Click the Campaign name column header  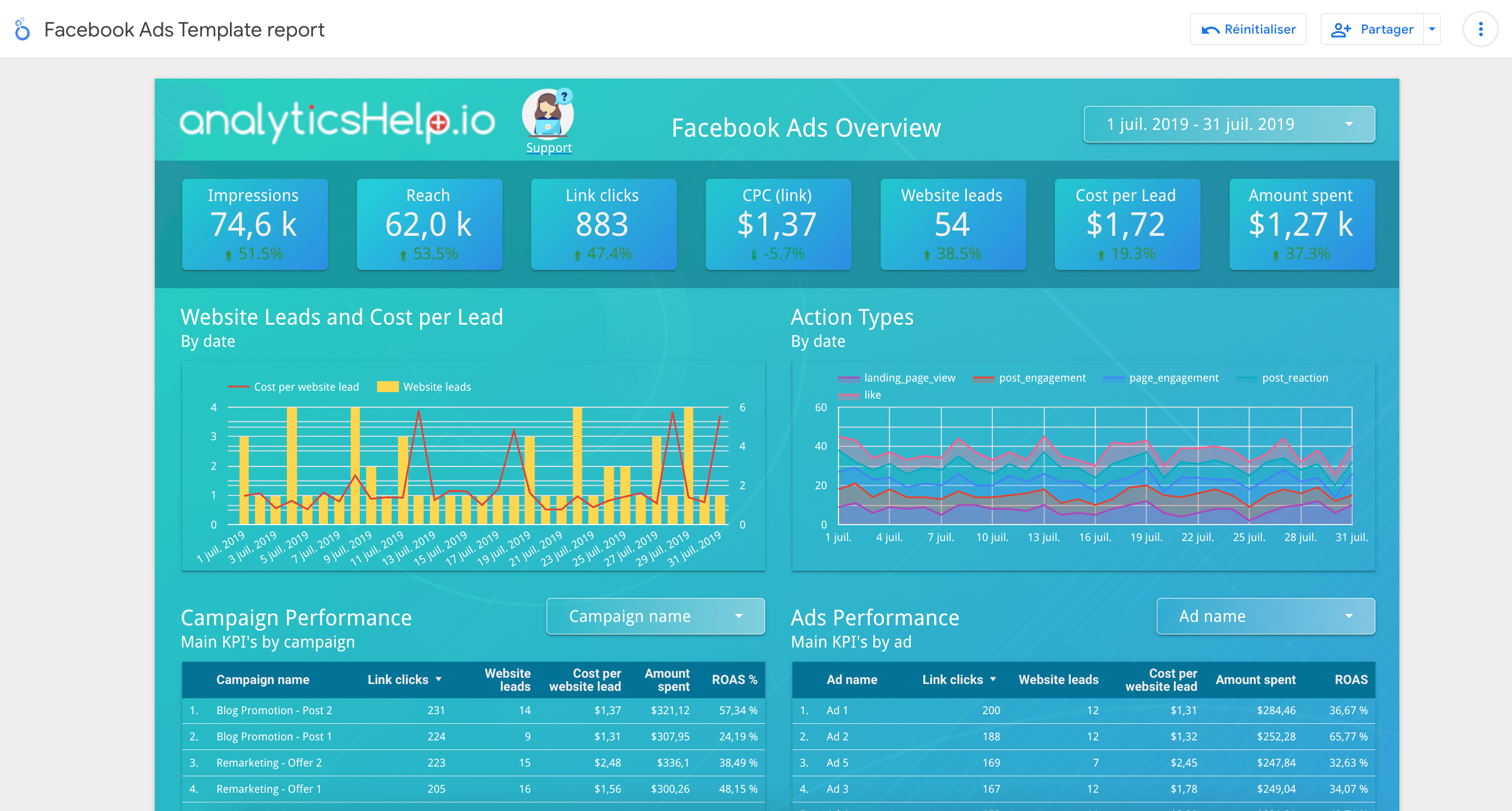[262, 679]
